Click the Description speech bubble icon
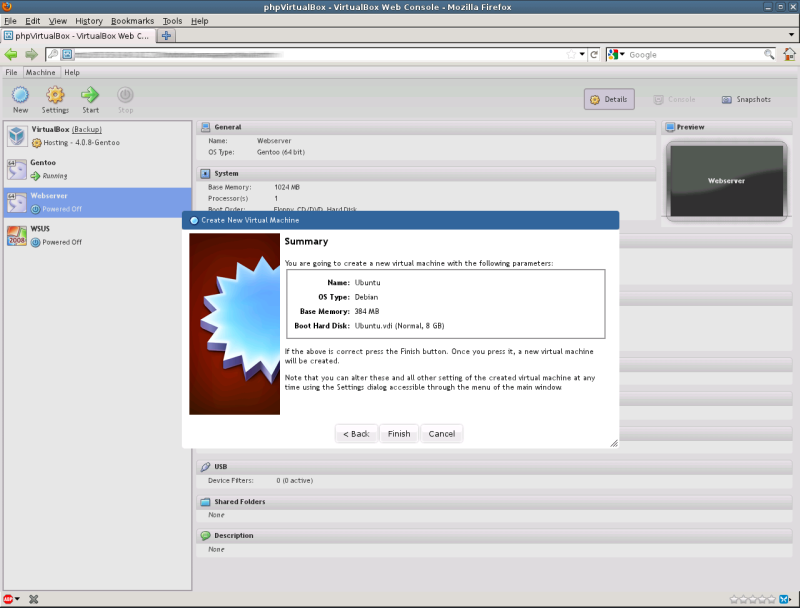 click(205, 536)
